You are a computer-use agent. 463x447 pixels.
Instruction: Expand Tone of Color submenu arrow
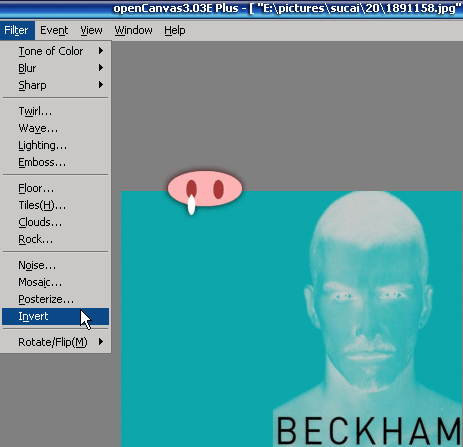(x=101, y=51)
